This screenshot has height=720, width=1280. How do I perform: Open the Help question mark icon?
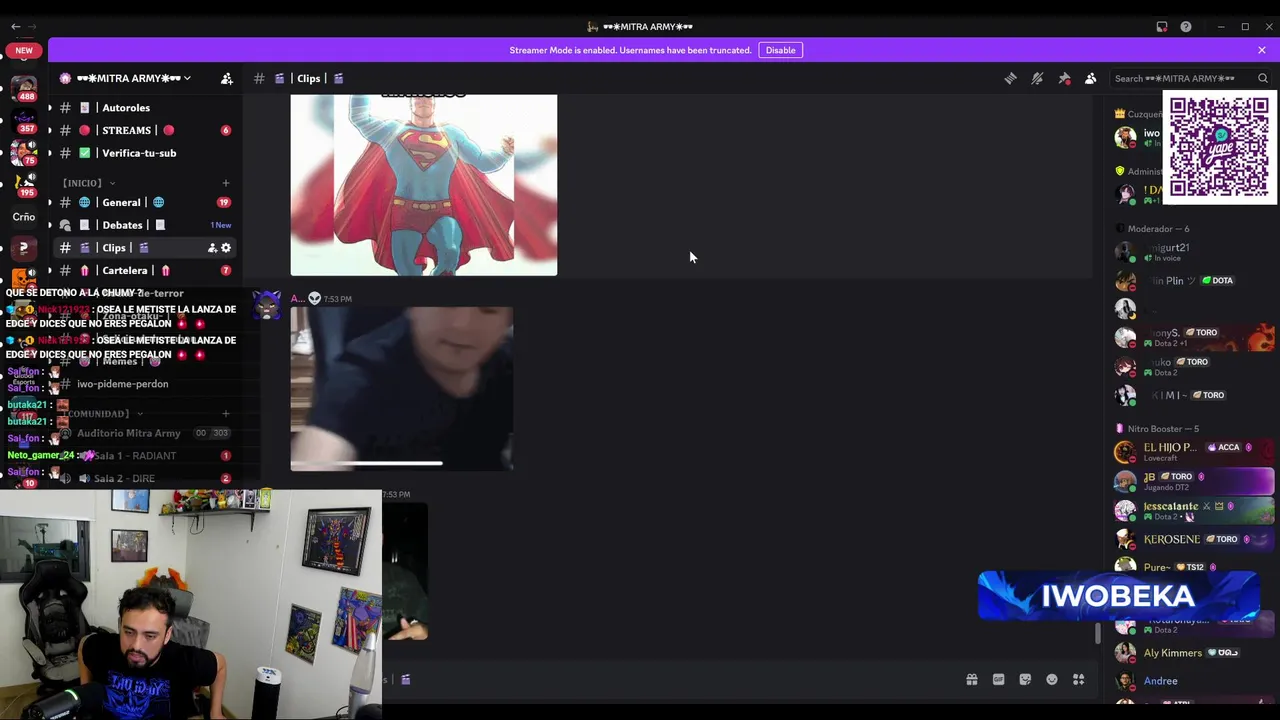[1186, 27]
